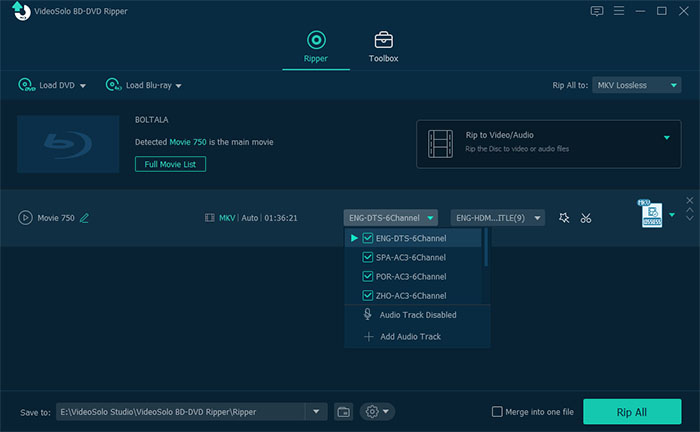This screenshot has height=432, width=700.
Task: Click the 01:36:21 duration text
Action: coord(280,218)
